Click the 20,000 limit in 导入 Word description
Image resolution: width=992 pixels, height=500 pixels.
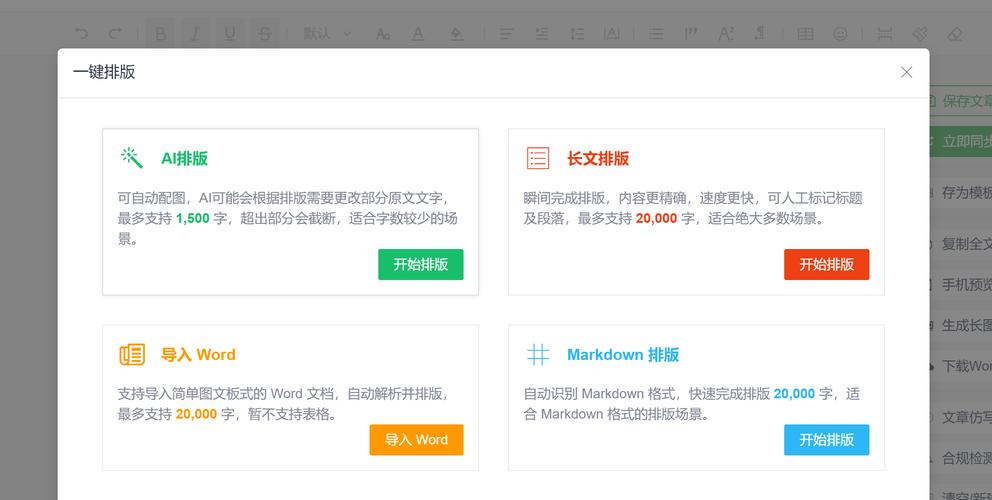[196, 415]
